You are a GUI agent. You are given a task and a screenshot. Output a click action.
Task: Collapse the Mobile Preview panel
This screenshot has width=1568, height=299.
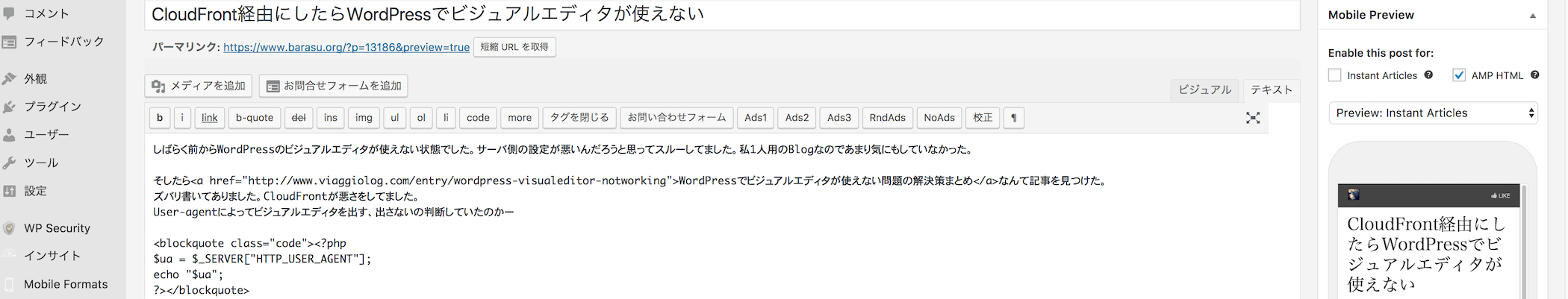click(x=1533, y=16)
